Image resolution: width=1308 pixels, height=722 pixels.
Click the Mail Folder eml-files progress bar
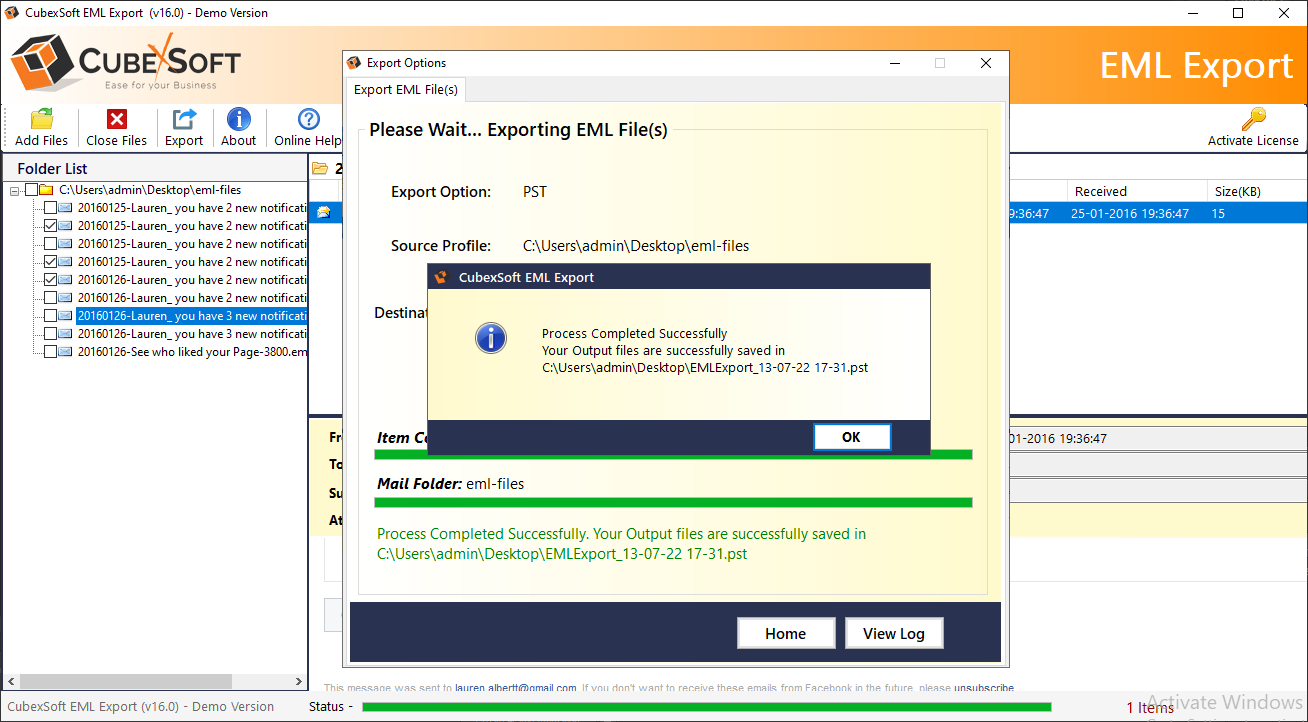[x=673, y=502]
